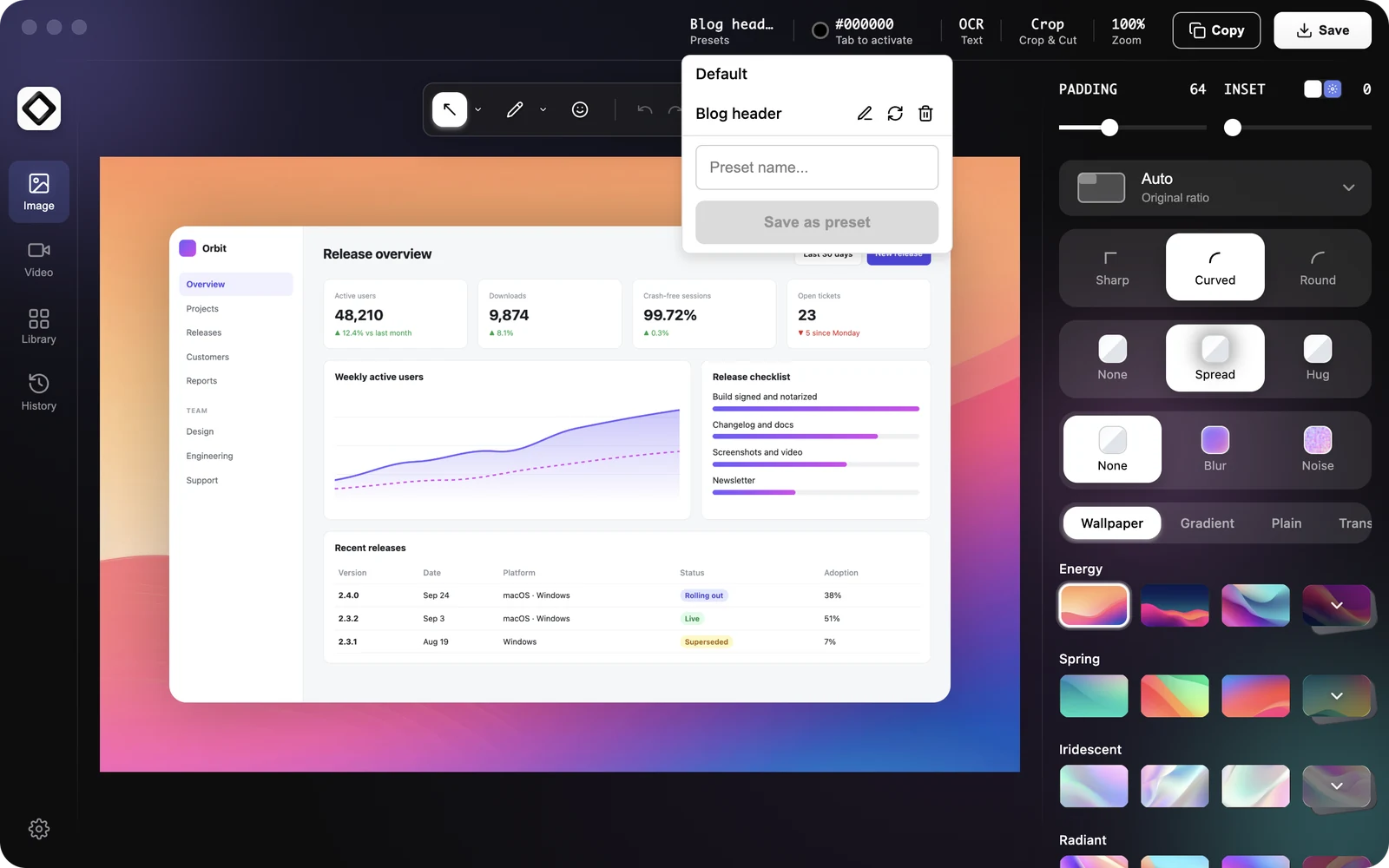Select third Energy magenta-teal wallpaper

[1255, 605]
